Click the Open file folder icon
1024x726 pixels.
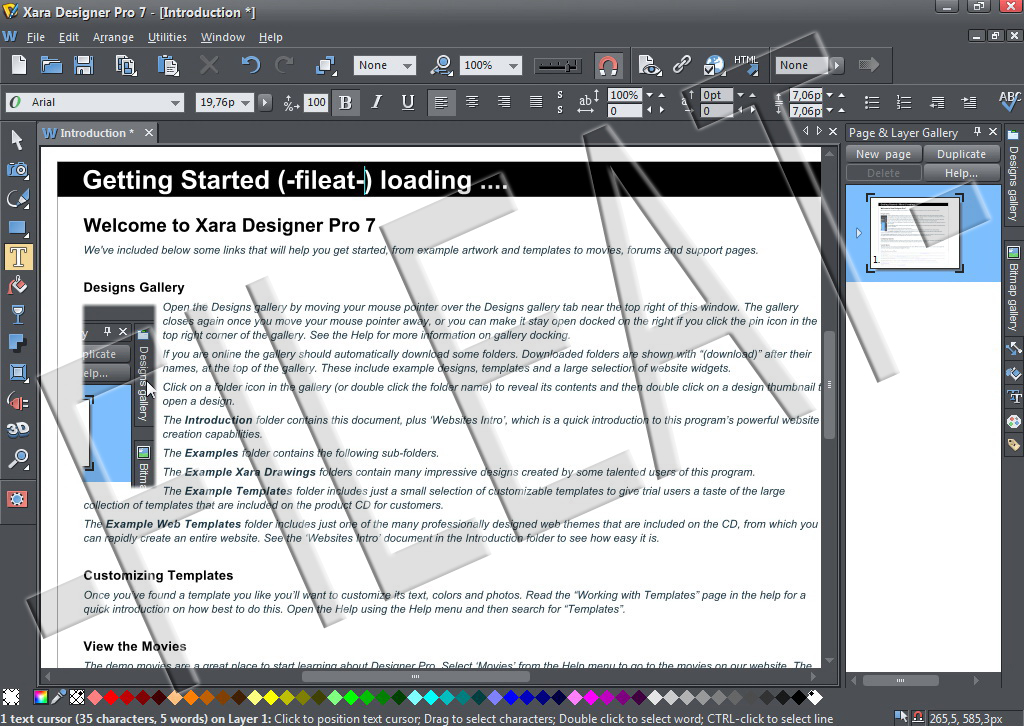point(51,65)
